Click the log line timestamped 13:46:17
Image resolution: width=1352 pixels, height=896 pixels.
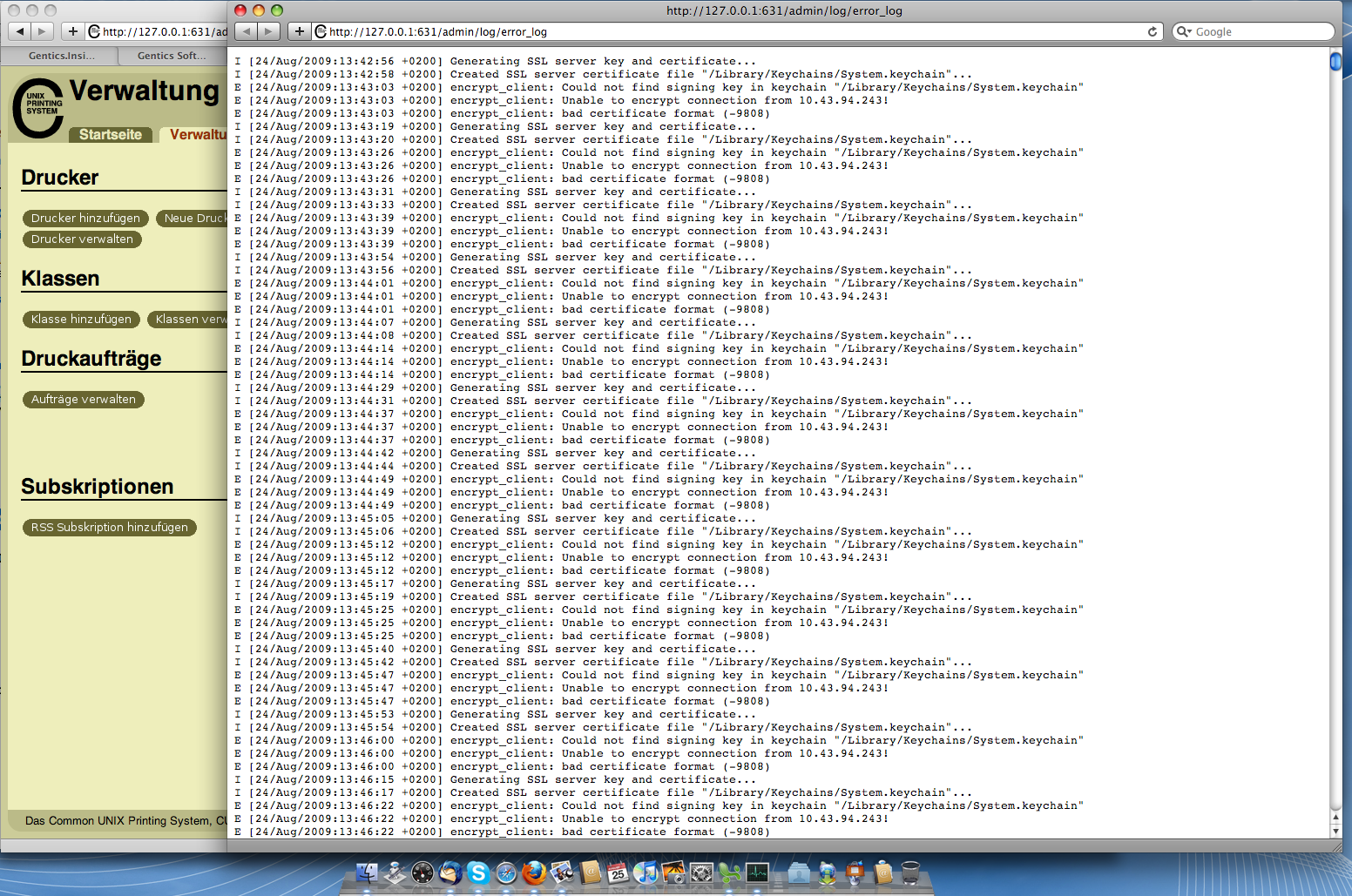pos(603,793)
